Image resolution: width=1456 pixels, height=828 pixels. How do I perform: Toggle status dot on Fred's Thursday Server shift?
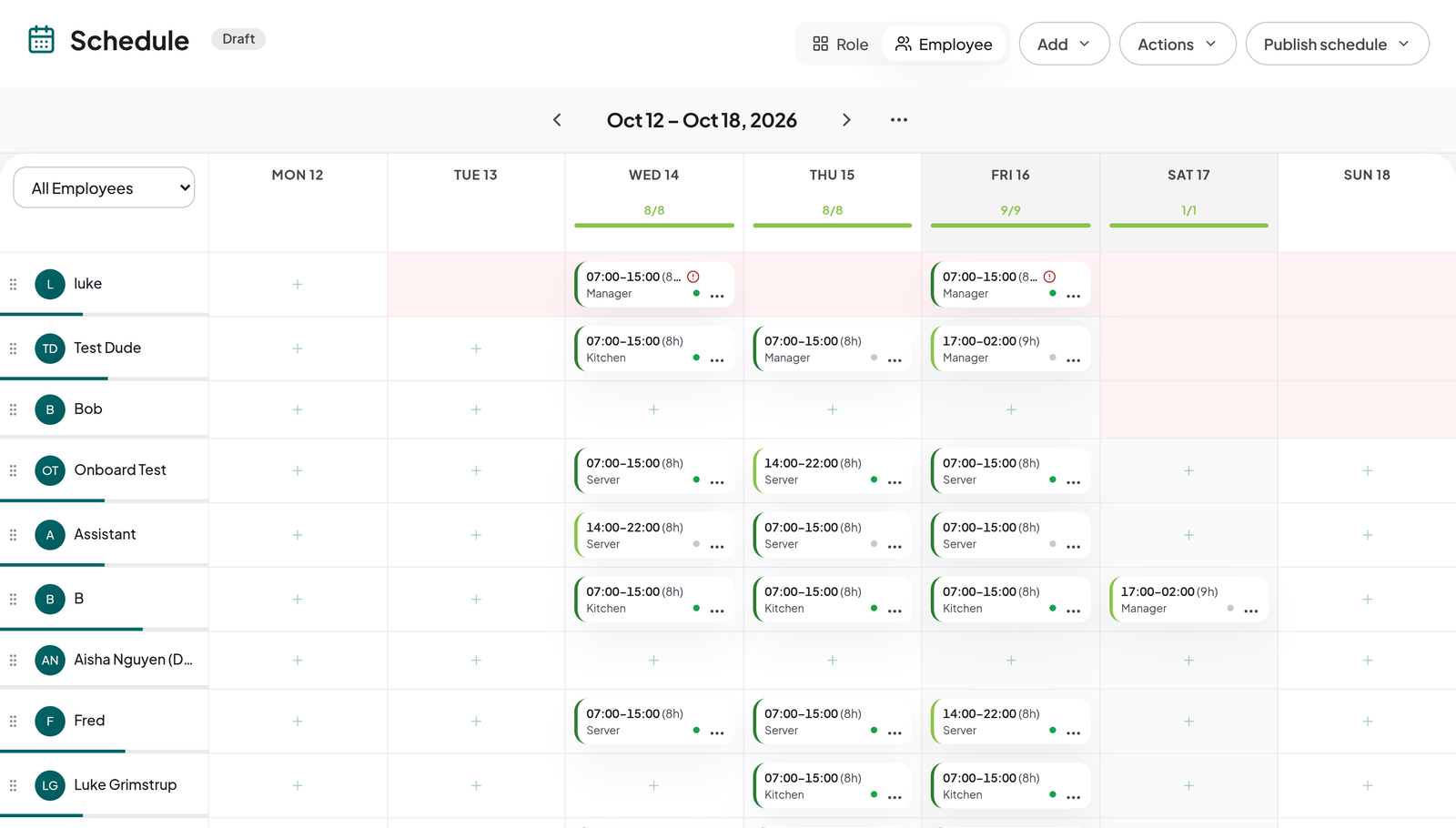click(874, 730)
